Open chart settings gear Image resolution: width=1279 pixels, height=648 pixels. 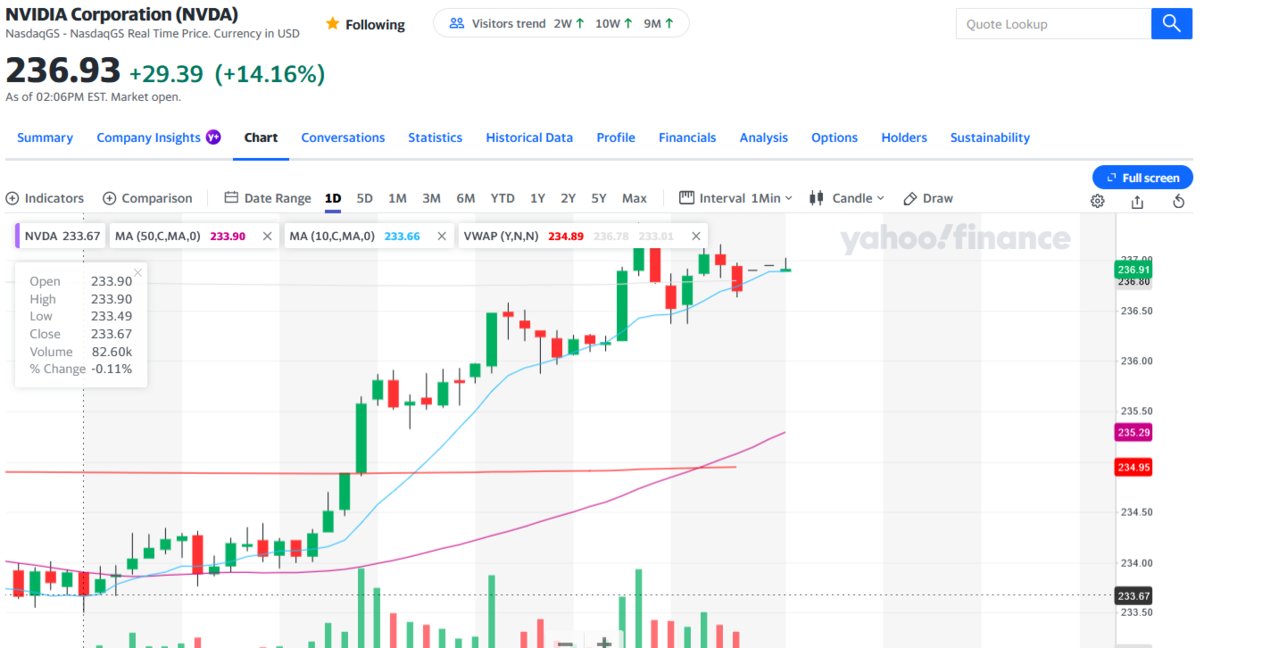[x=1097, y=201]
